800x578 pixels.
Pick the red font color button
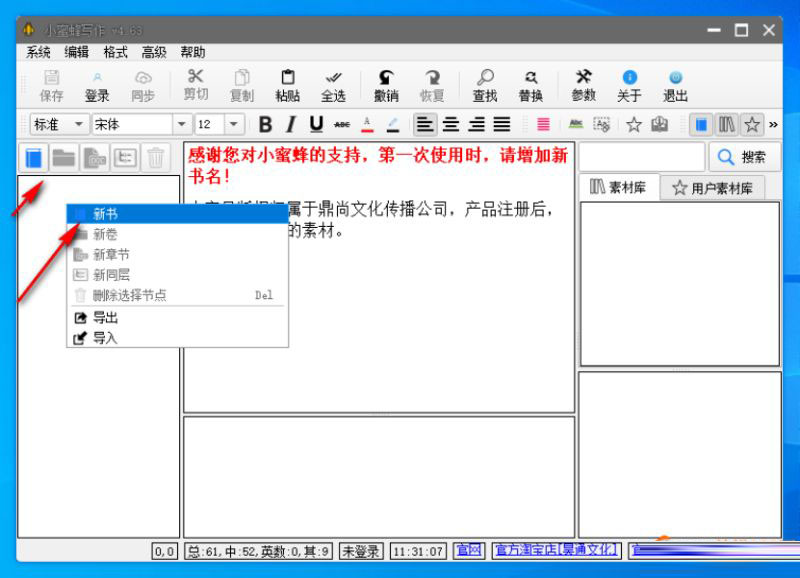point(367,124)
